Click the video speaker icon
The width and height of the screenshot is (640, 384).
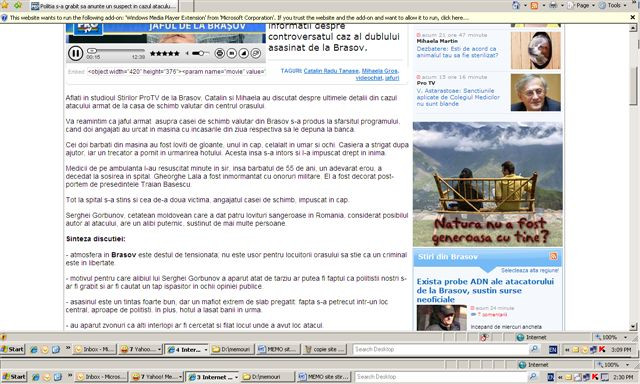click(187, 53)
